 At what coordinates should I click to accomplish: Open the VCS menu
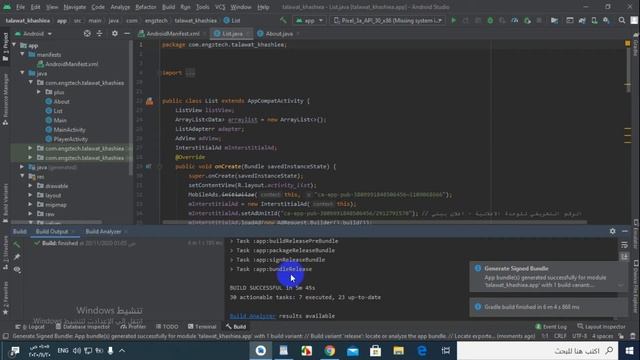[x=220, y=7]
